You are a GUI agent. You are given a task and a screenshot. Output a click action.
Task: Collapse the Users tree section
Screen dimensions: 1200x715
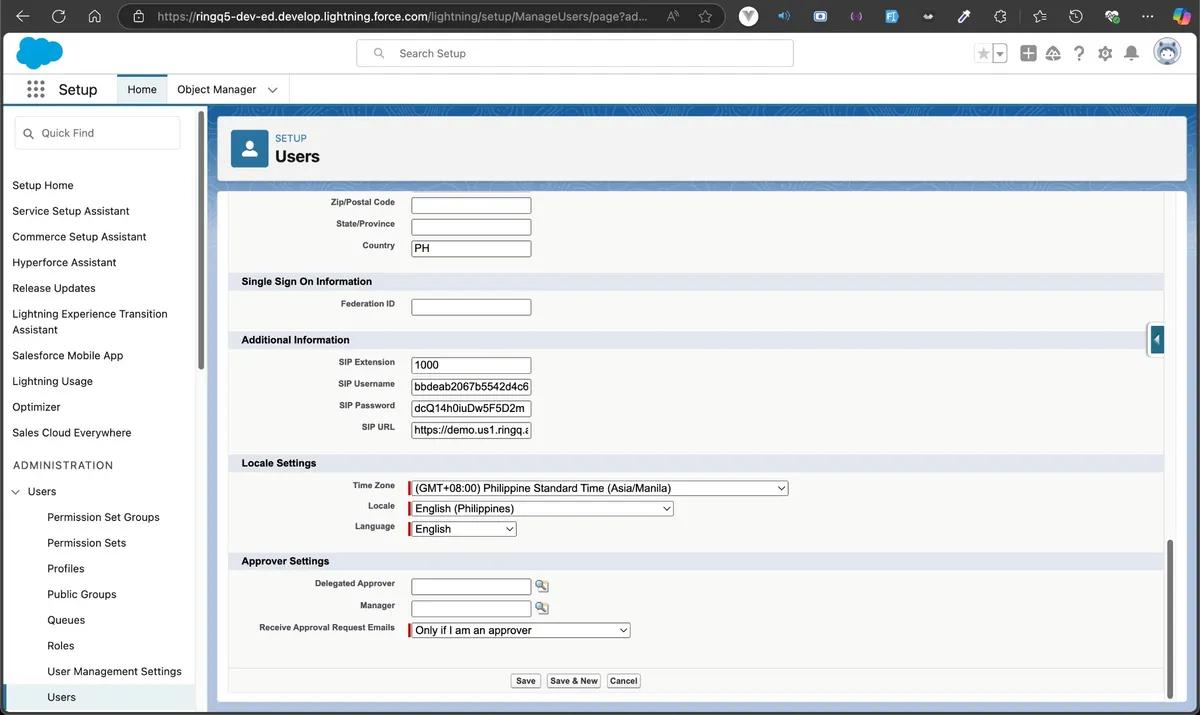point(15,492)
